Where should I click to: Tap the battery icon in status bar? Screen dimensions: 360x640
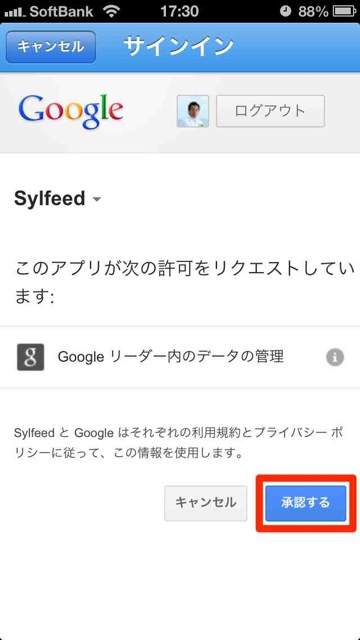[x=344, y=11]
